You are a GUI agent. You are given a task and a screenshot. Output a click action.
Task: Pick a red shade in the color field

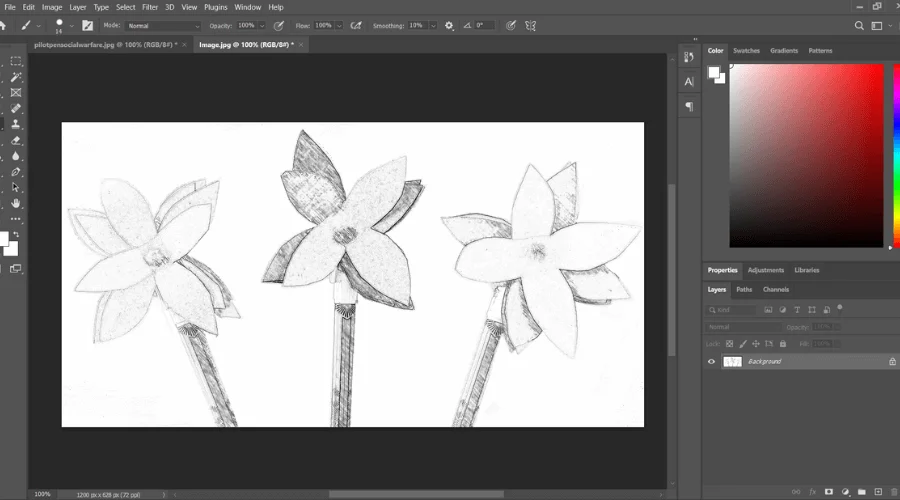pyautogui.click(x=806, y=156)
